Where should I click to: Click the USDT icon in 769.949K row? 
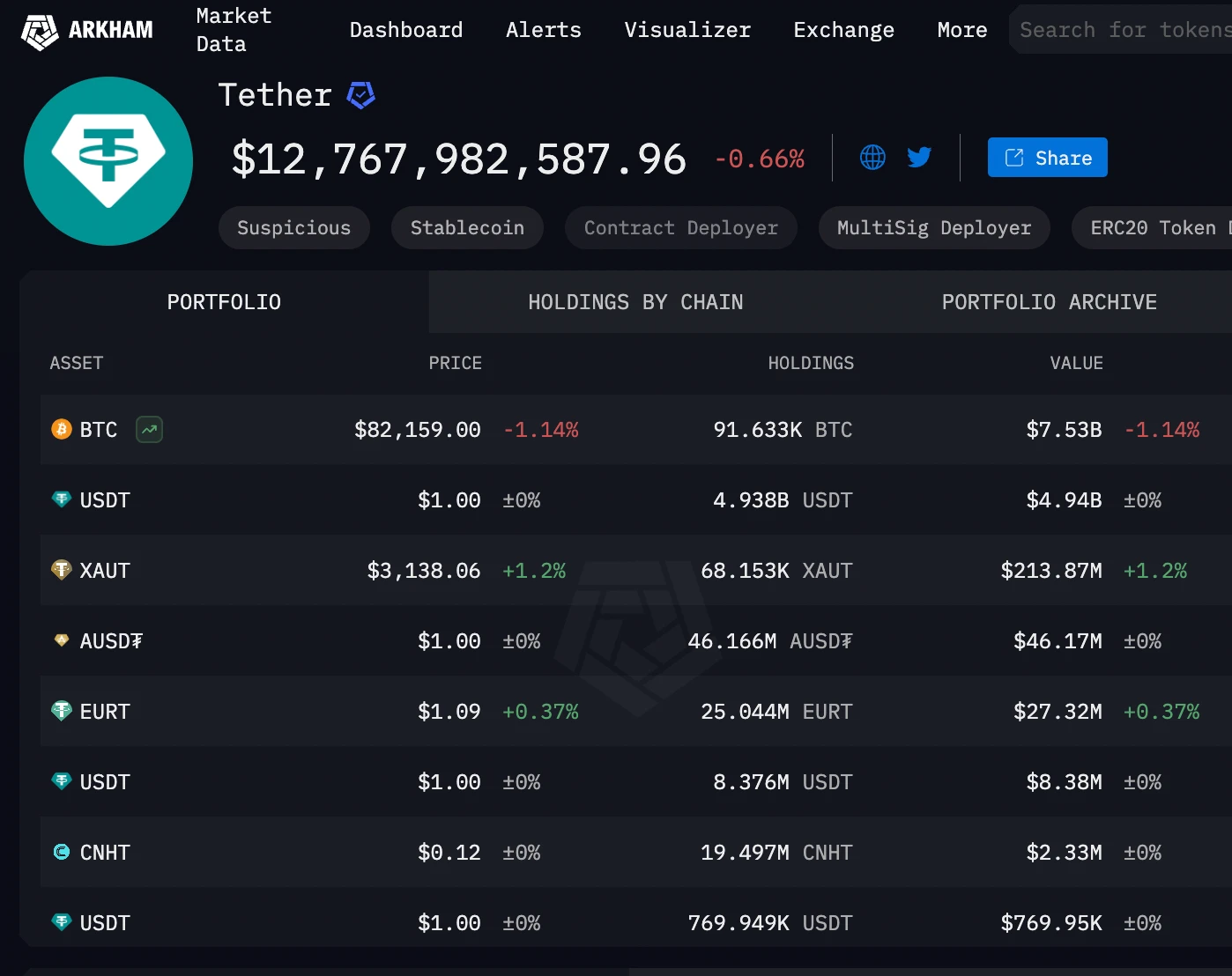[62, 922]
